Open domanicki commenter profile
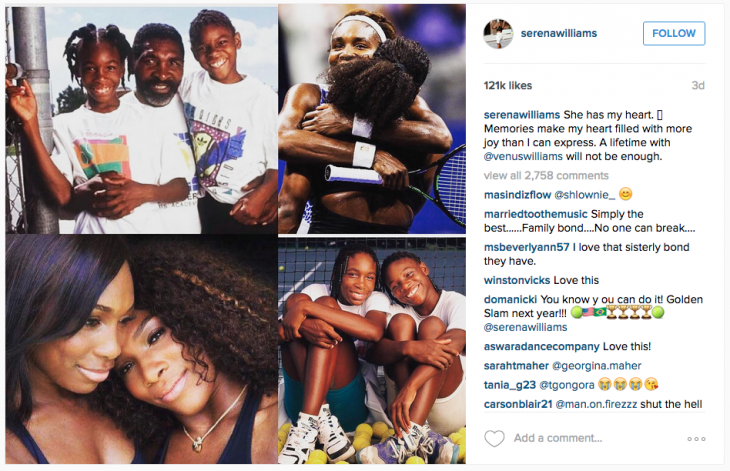This screenshot has width=730, height=471. [510, 299]
